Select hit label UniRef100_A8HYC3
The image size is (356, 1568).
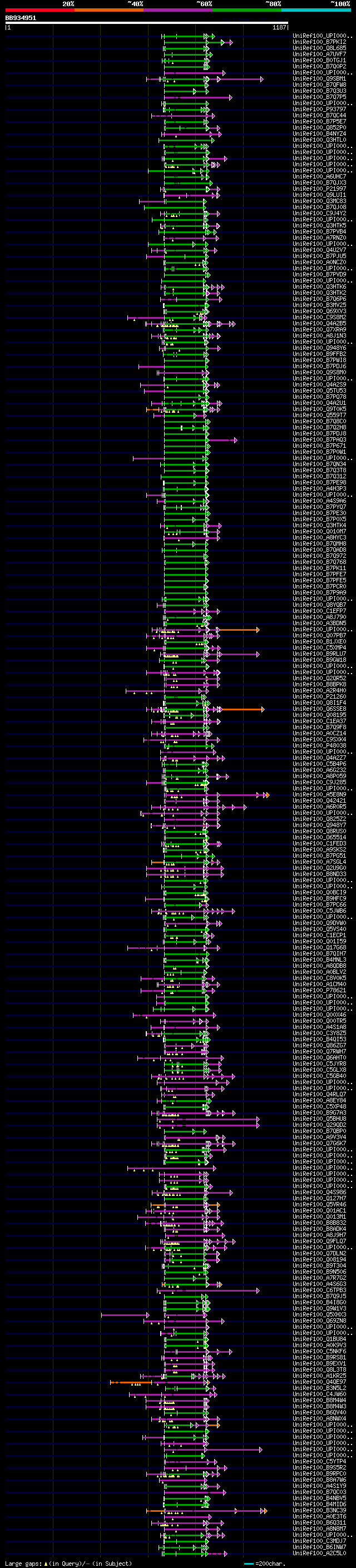[x=319, y=538]
